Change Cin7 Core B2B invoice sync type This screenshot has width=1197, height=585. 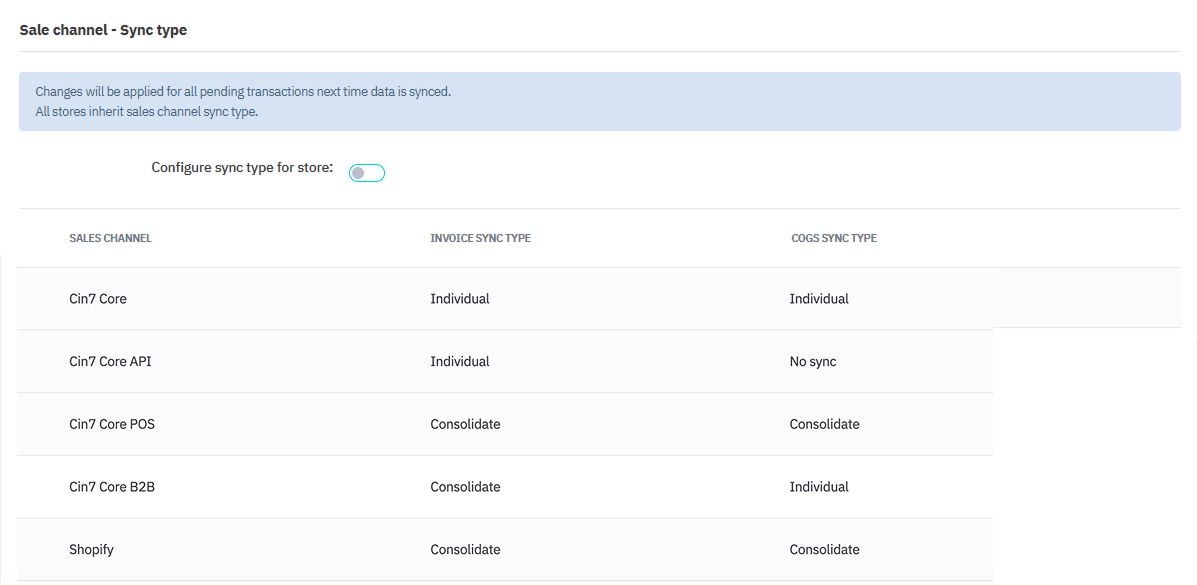(x=465, y=487)
